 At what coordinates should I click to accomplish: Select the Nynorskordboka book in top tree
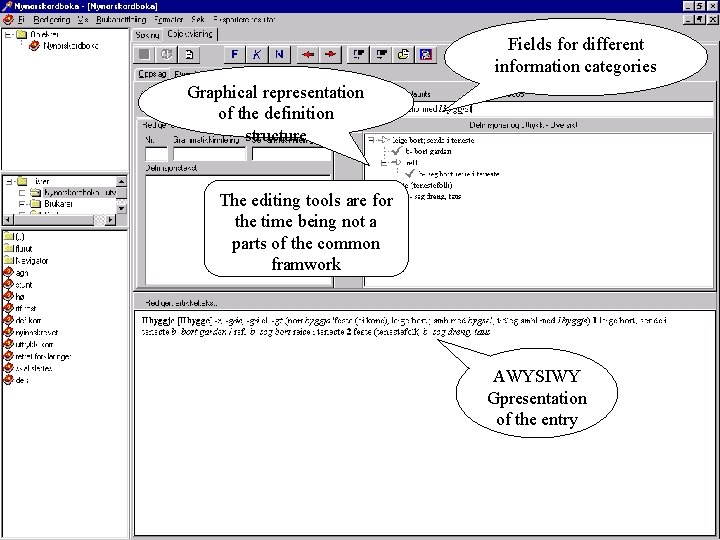point(64,45)
